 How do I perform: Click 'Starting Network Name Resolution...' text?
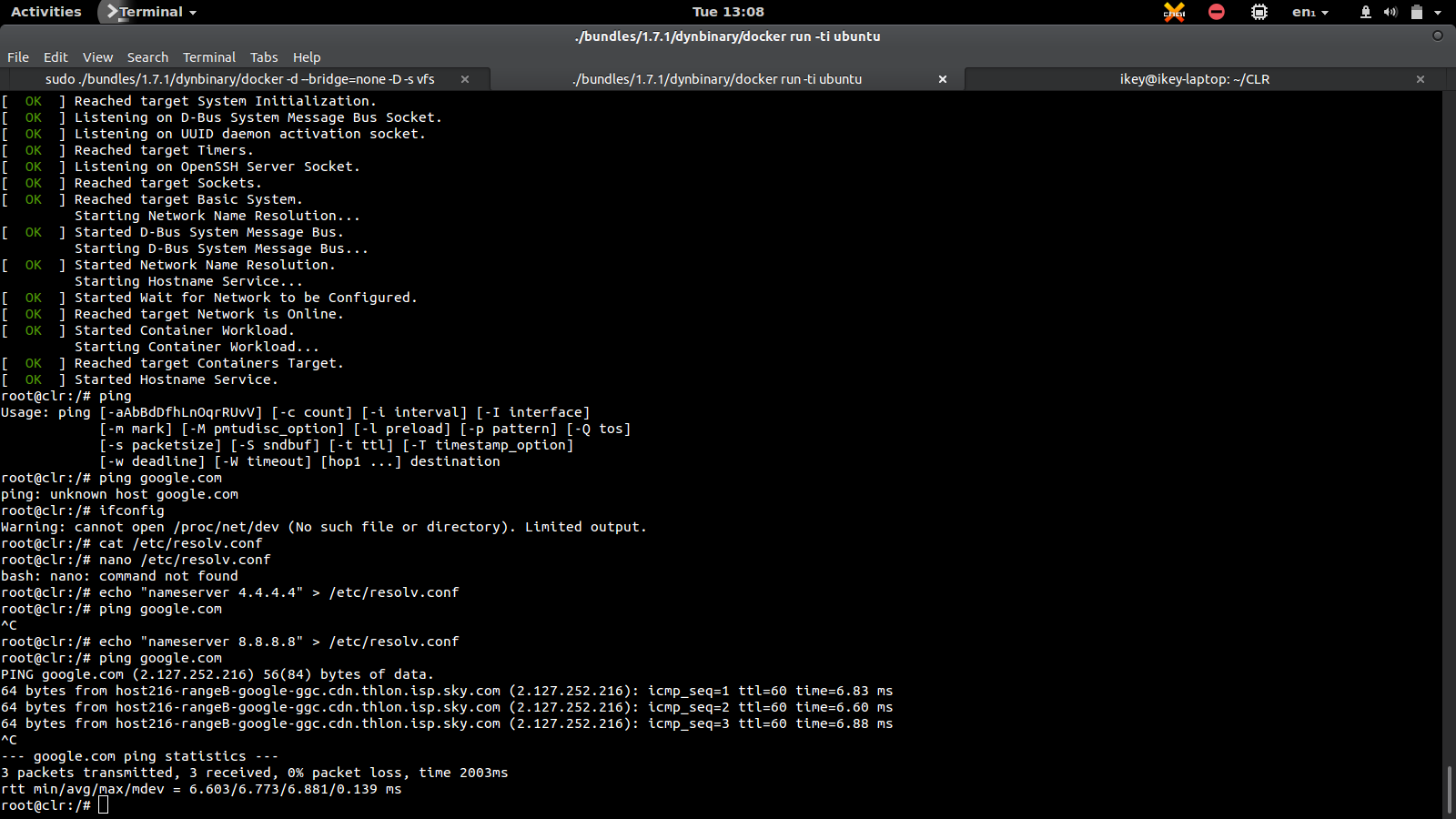click(x=217, y=216)
